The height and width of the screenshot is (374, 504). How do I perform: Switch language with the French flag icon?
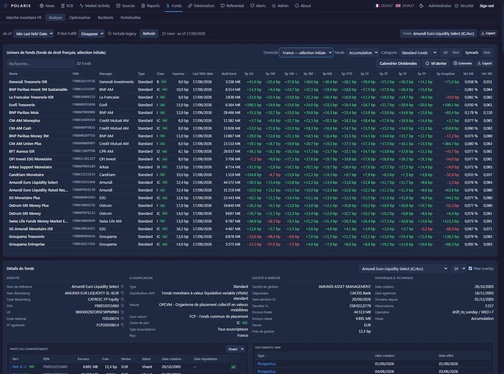[x=377, y=6]
